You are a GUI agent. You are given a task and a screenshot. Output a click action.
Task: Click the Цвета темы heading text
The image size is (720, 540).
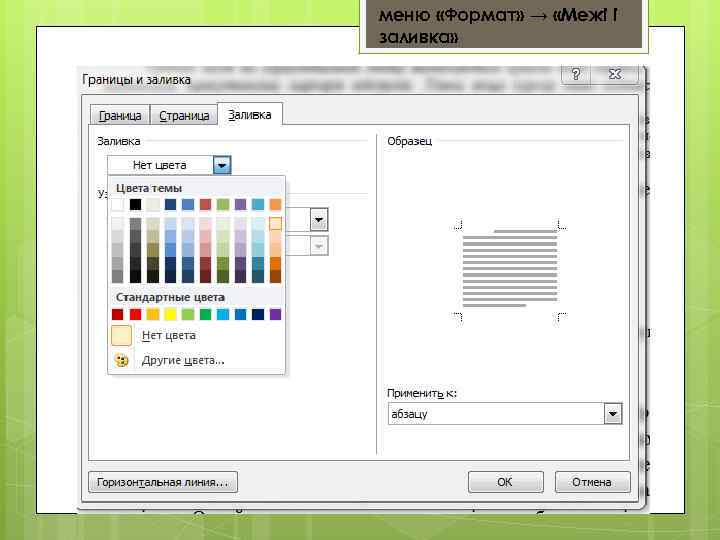(x=149, y=188)
